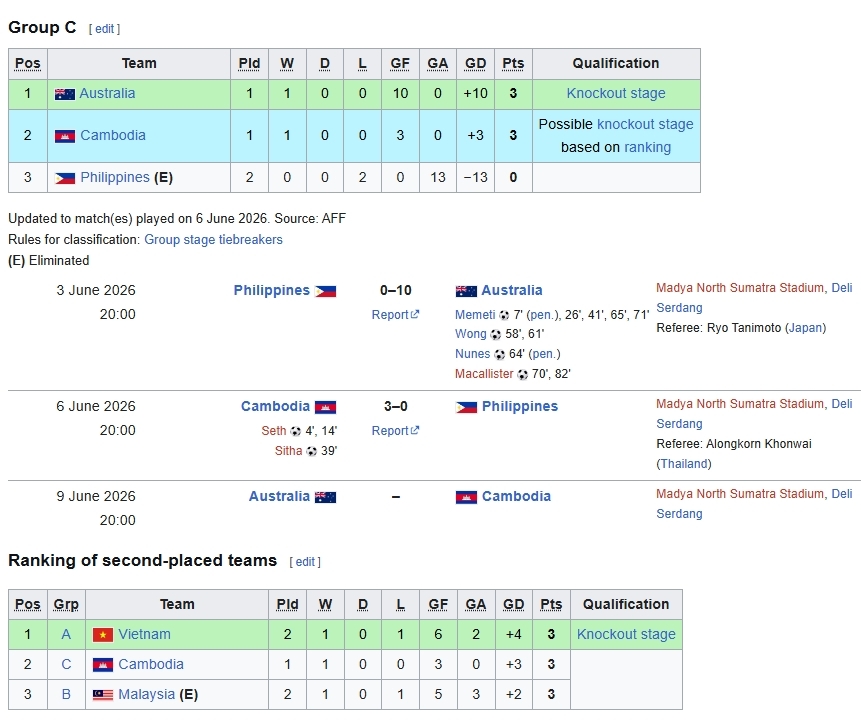Click goal ball icon next to Sitha
Screen dimensions: 861x727
coord(311,451)
